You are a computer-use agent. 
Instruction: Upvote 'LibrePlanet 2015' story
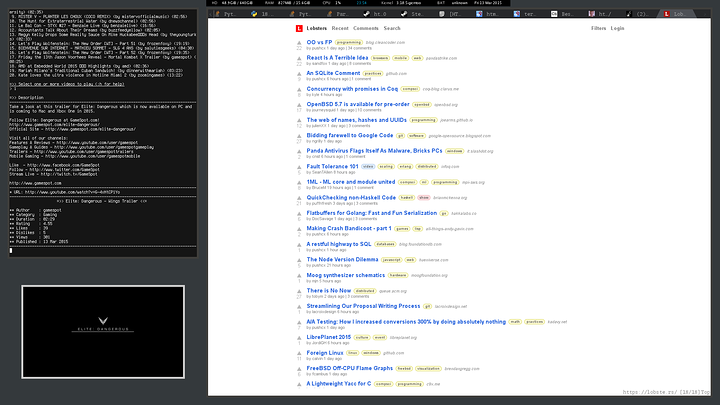click(299, 337)
